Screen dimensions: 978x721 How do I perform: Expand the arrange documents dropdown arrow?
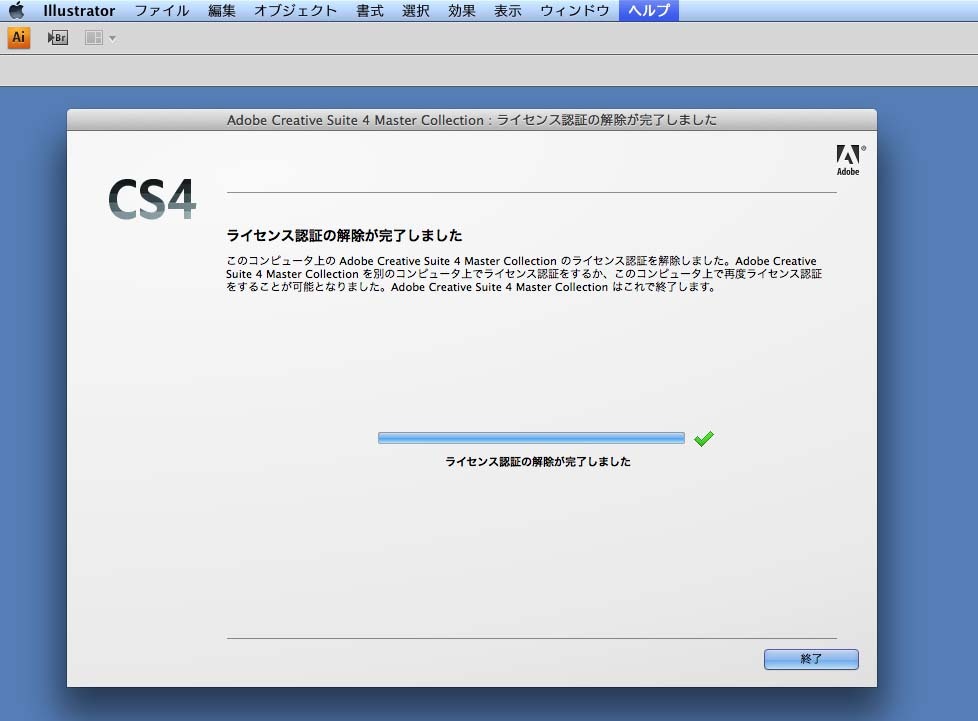[112, 39]
